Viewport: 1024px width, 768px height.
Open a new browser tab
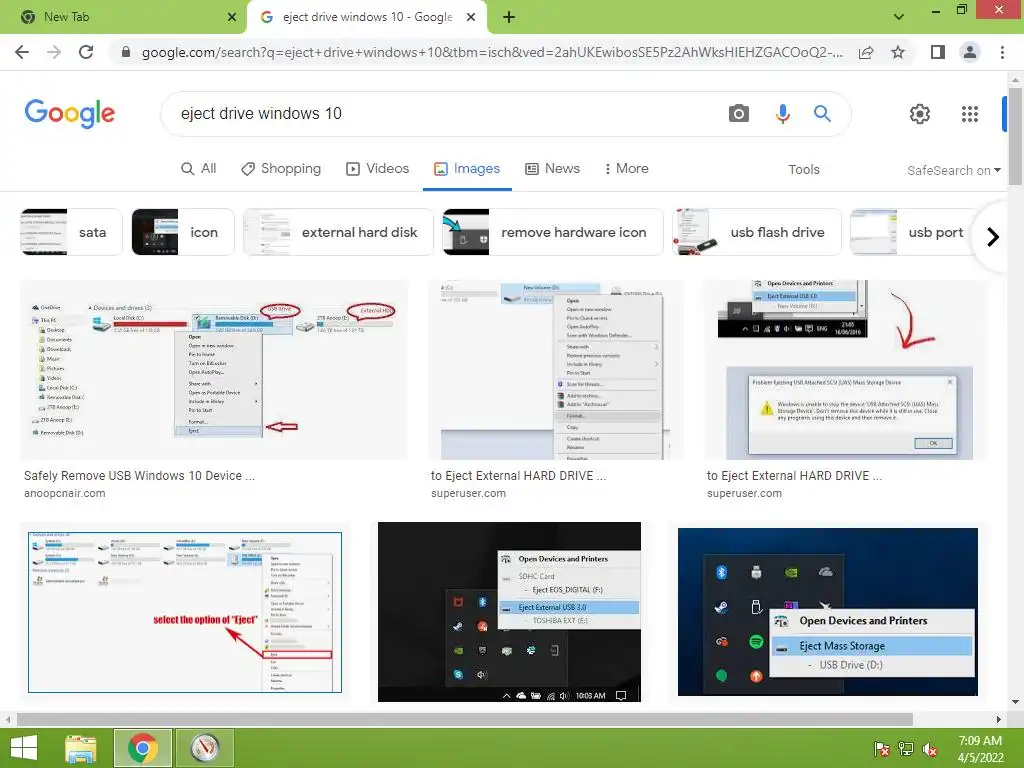coord(509,17)
